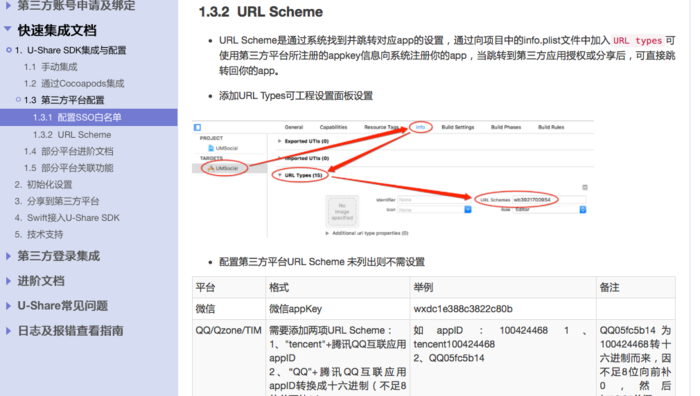Click the bullet text 添加URL Types可工程设置面板设置
The height and width of the screenshot is (396, 700).
[296, 96]
